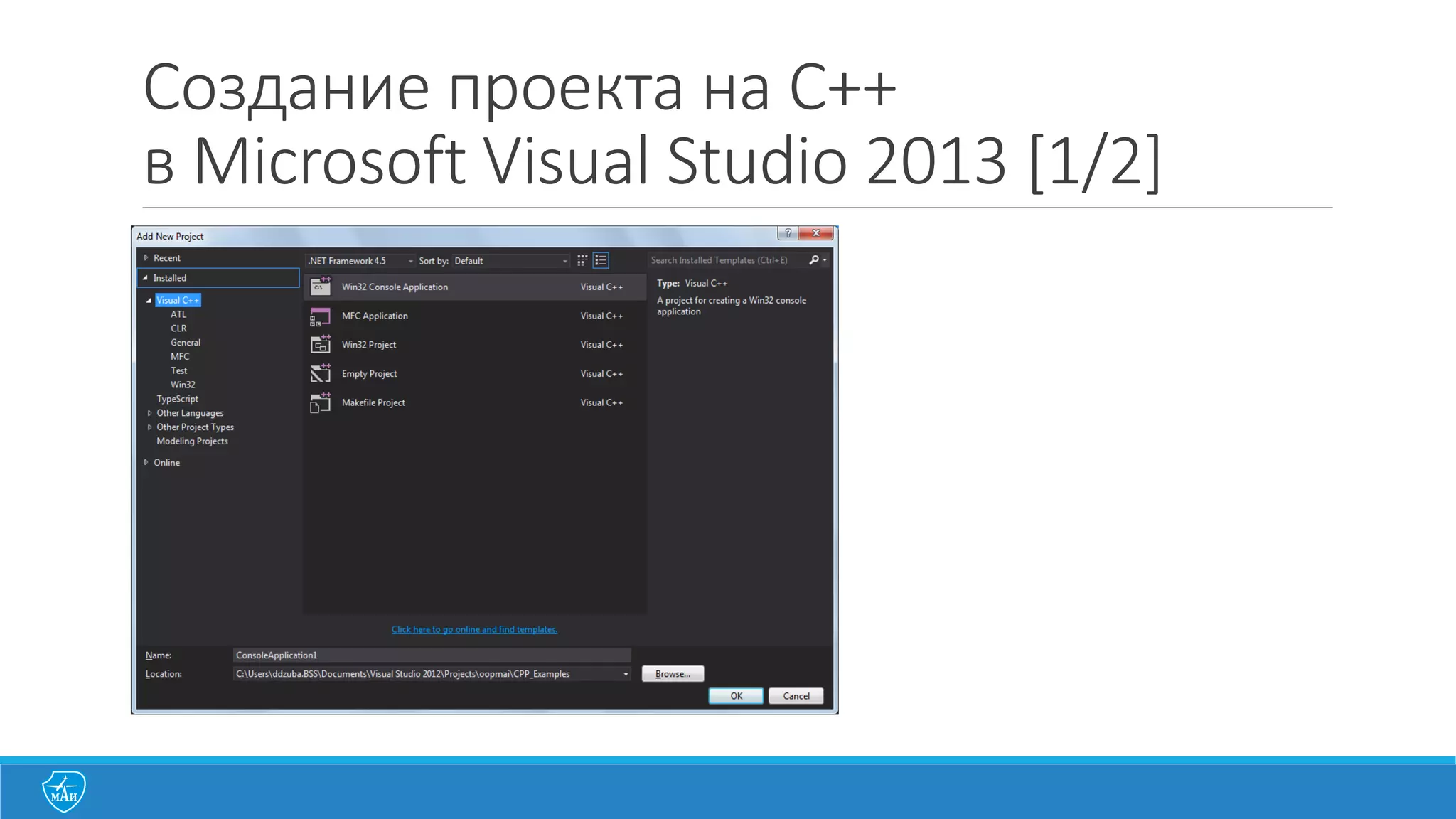This screenshot has width=1456, height=819.
Task: Open search options dropdown arrow
Action: point(825,260)
